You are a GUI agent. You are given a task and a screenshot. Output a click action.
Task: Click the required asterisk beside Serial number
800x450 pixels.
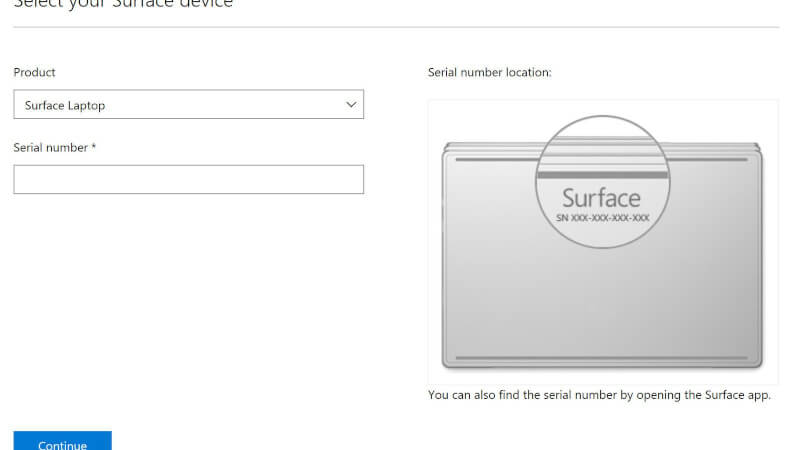[94, 148]
